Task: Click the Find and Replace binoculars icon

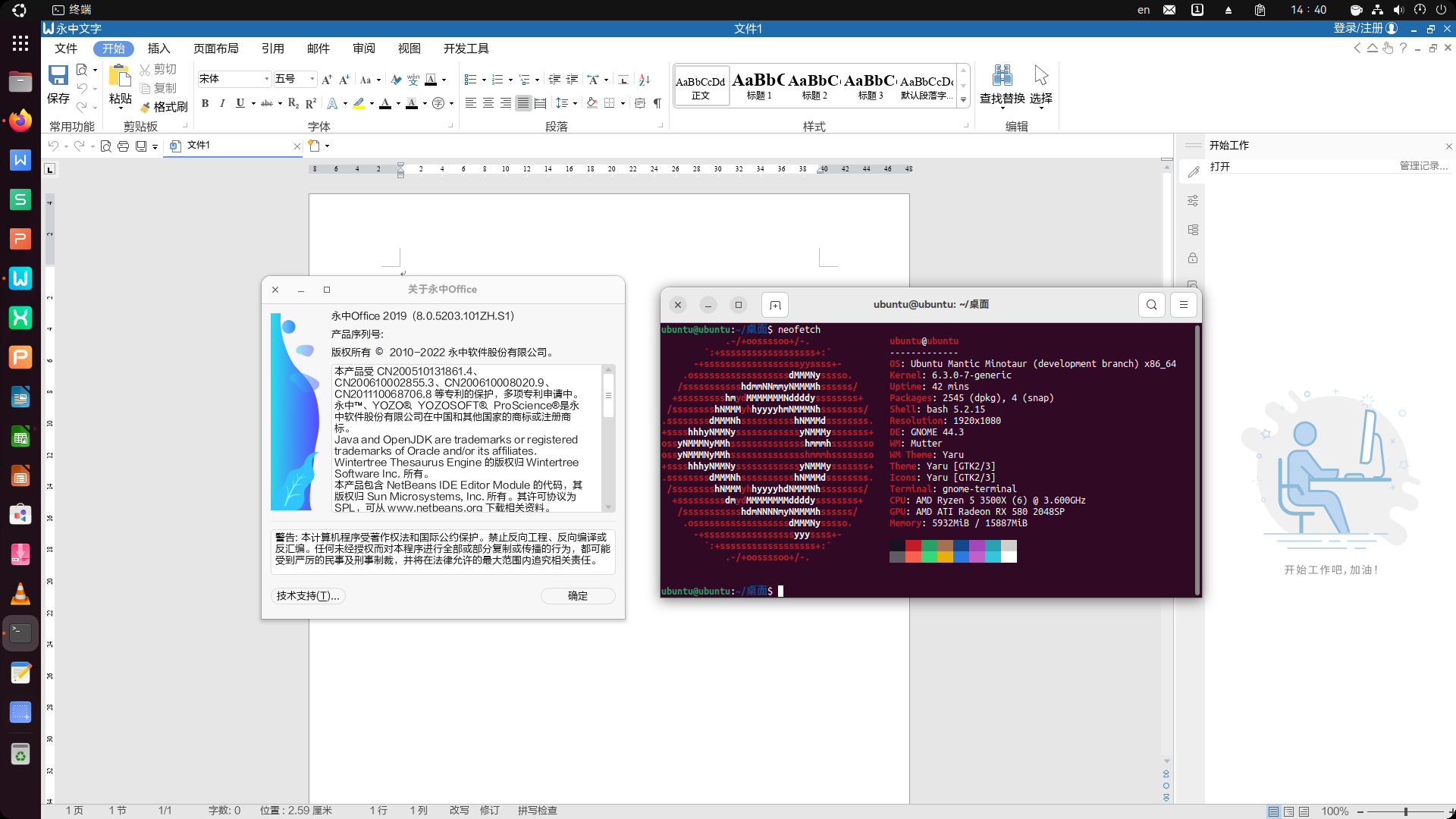Action: (1003, 75)
